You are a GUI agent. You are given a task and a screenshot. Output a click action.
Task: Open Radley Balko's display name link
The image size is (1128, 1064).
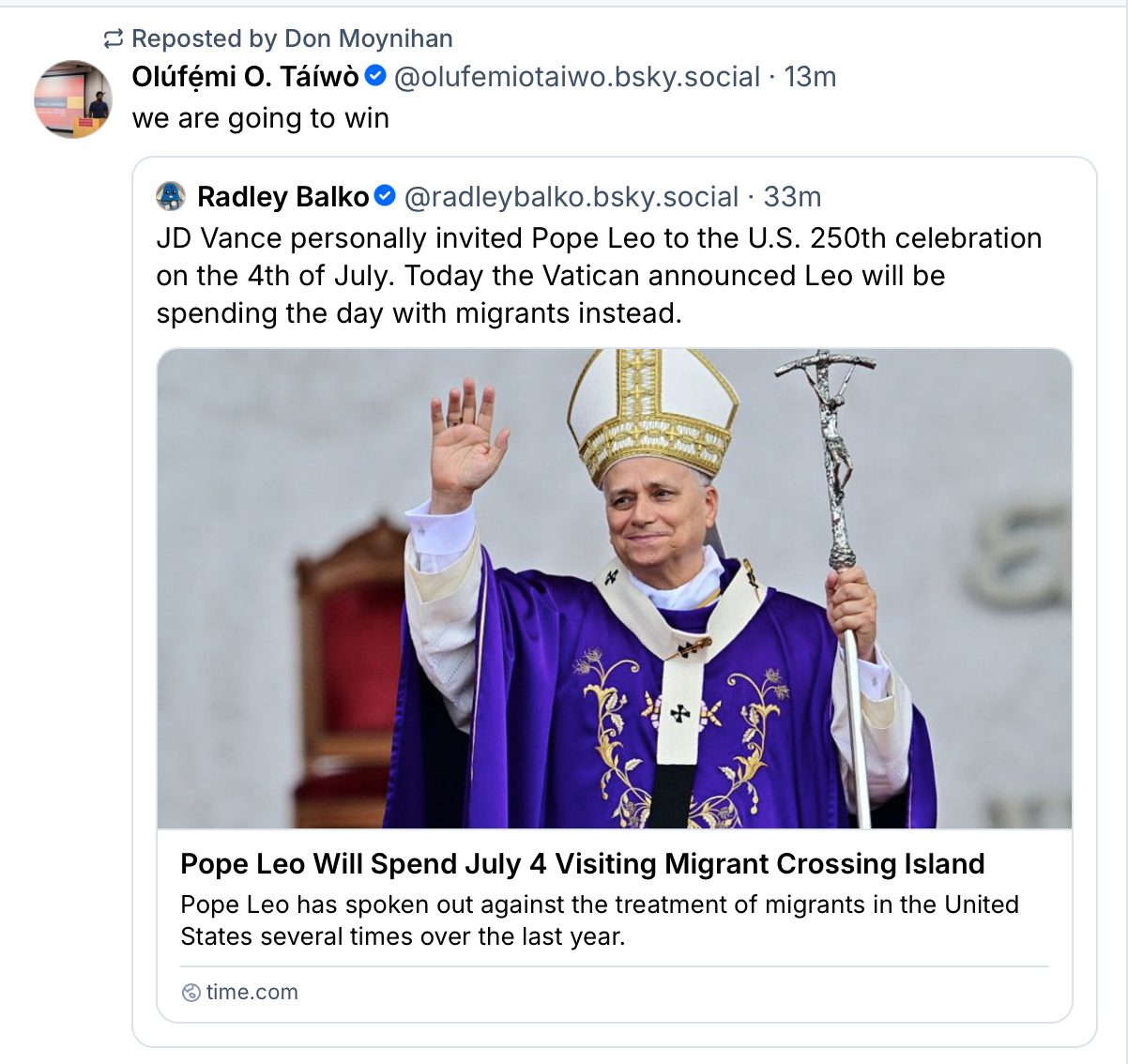tap(282, 197)
